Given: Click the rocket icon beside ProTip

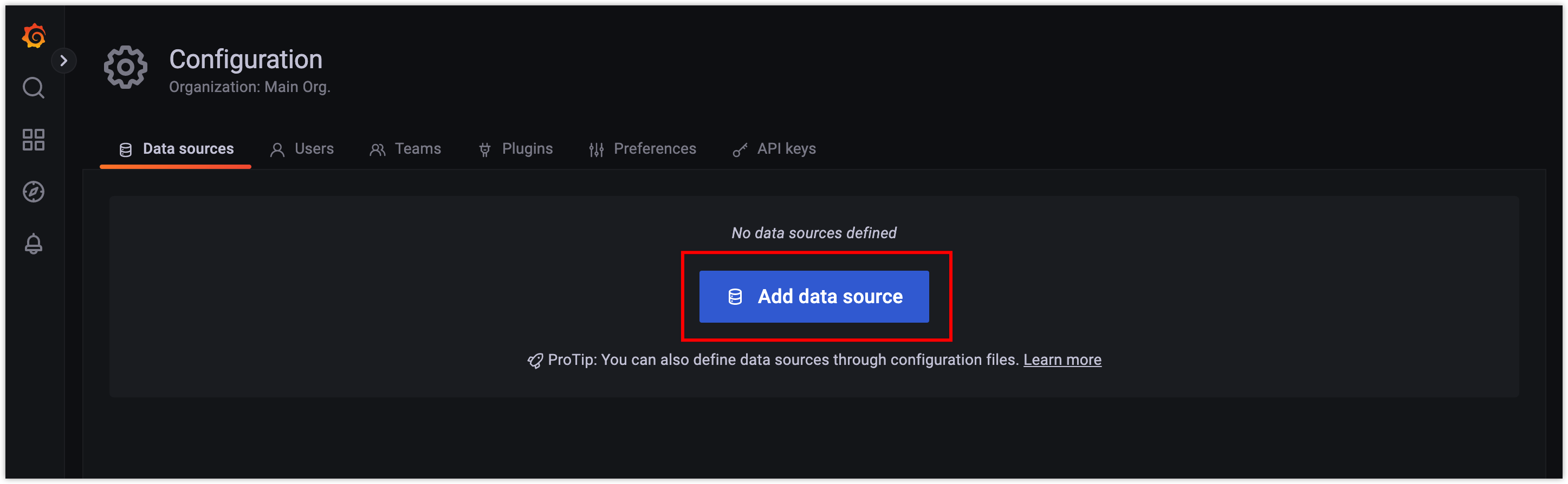Looking at the screenshot, I should click(535, 361).
